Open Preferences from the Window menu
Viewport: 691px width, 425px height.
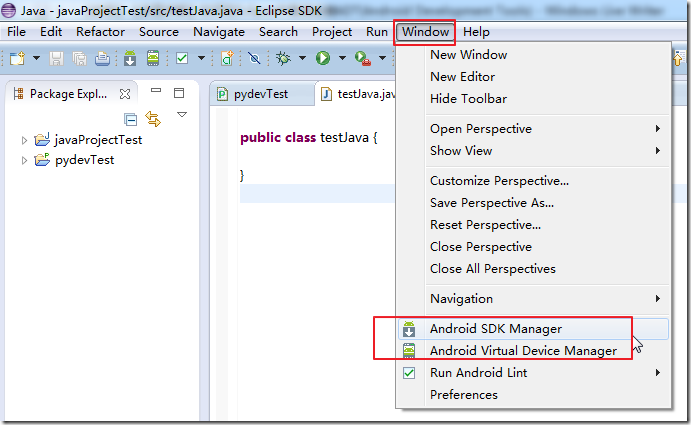534,395
